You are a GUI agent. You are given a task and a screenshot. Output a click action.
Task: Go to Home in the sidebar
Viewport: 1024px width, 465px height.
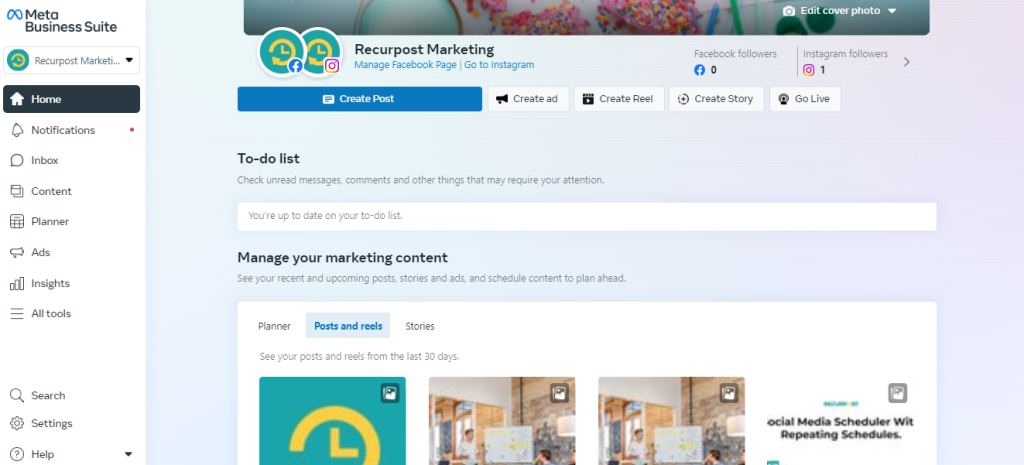coord(71,99)
